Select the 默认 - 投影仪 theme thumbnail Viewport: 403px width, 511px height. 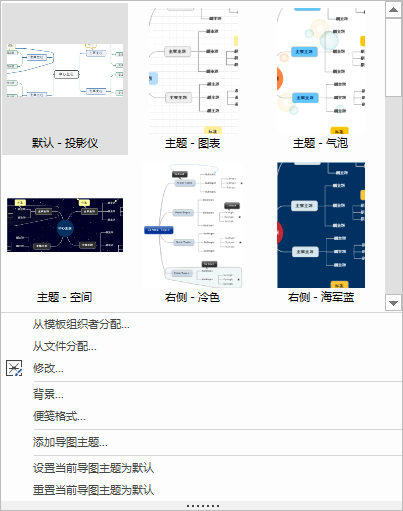pyautogui.click(x=65, y=79)
